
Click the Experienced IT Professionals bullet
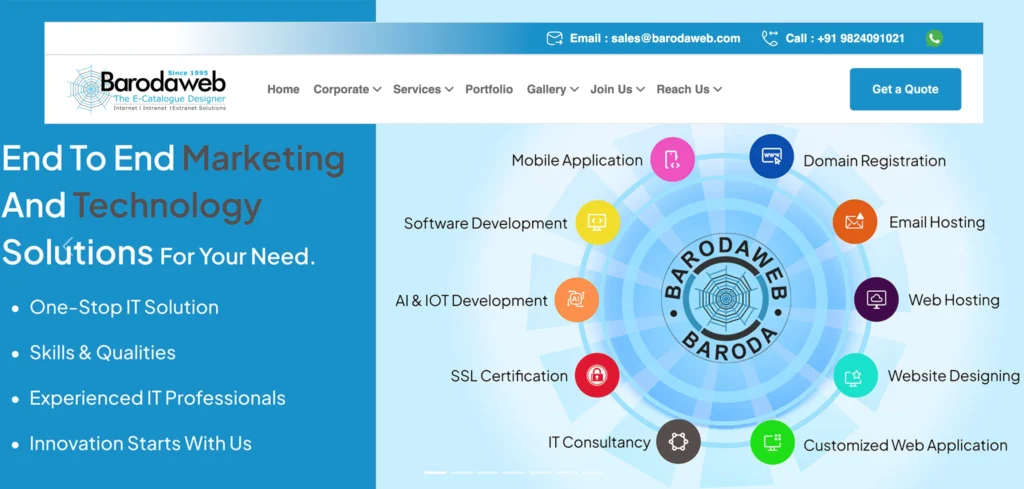click(x=157, y=398)
